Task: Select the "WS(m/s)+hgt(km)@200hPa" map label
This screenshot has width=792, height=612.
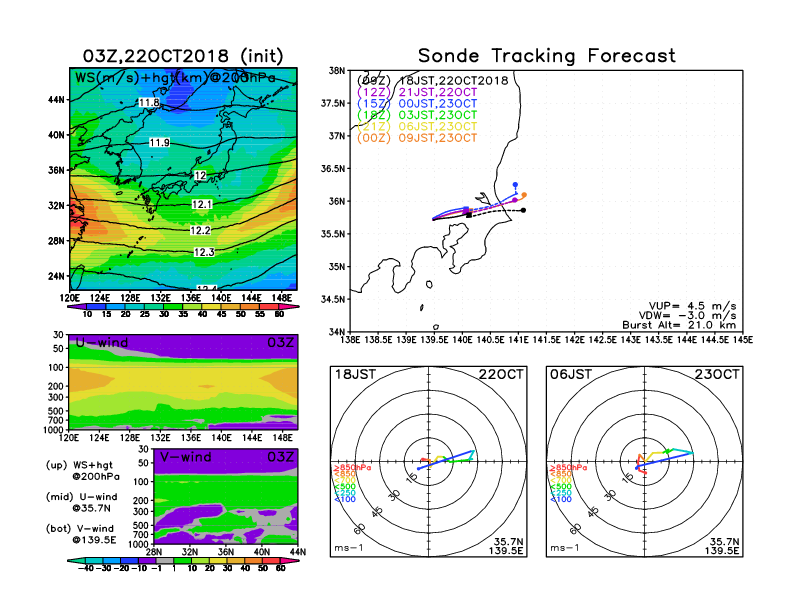Action: [175, 78]
